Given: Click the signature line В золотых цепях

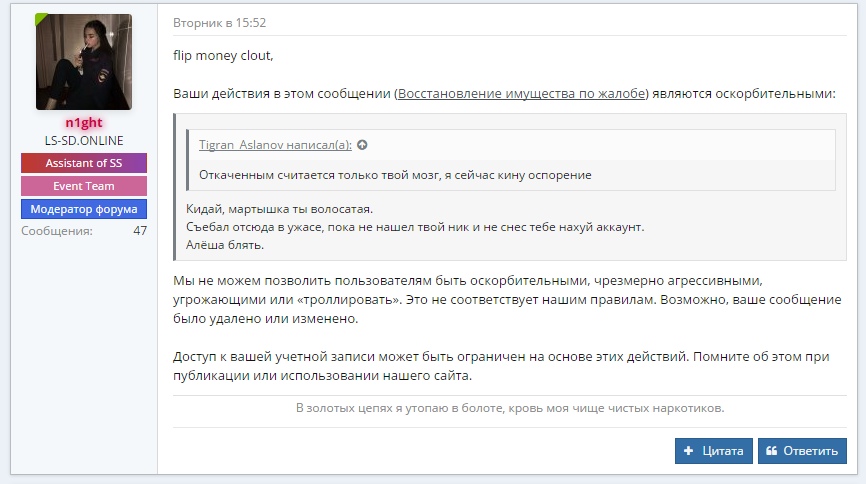Looking at the screenshot, I should [x=509, y=408].
